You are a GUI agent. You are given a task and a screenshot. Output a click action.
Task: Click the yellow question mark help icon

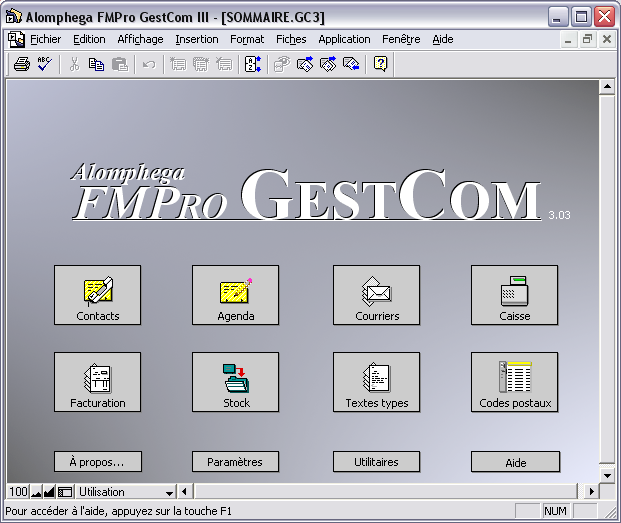[380, 64]
